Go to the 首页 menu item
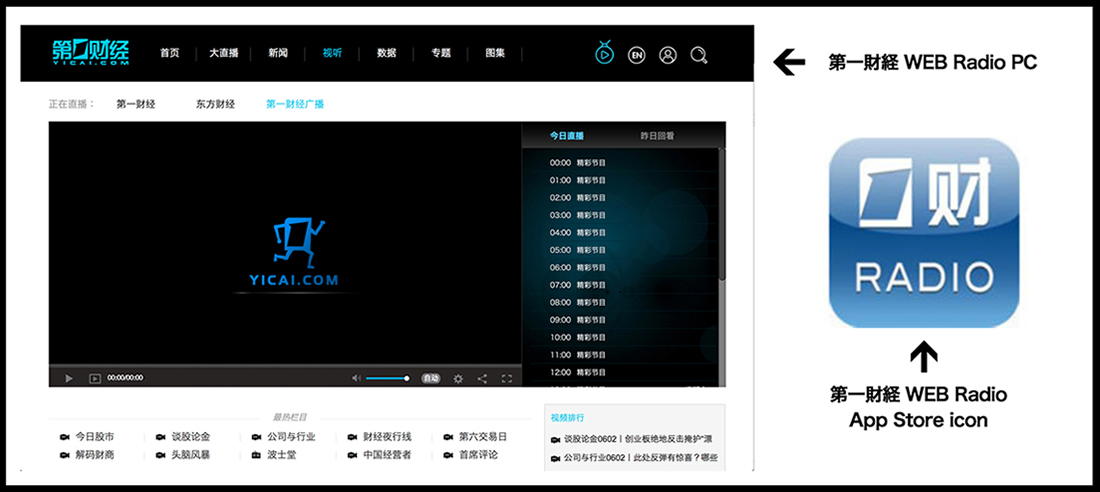The height and width of the screenshot is (492, 1100). [x=169, y=53]
